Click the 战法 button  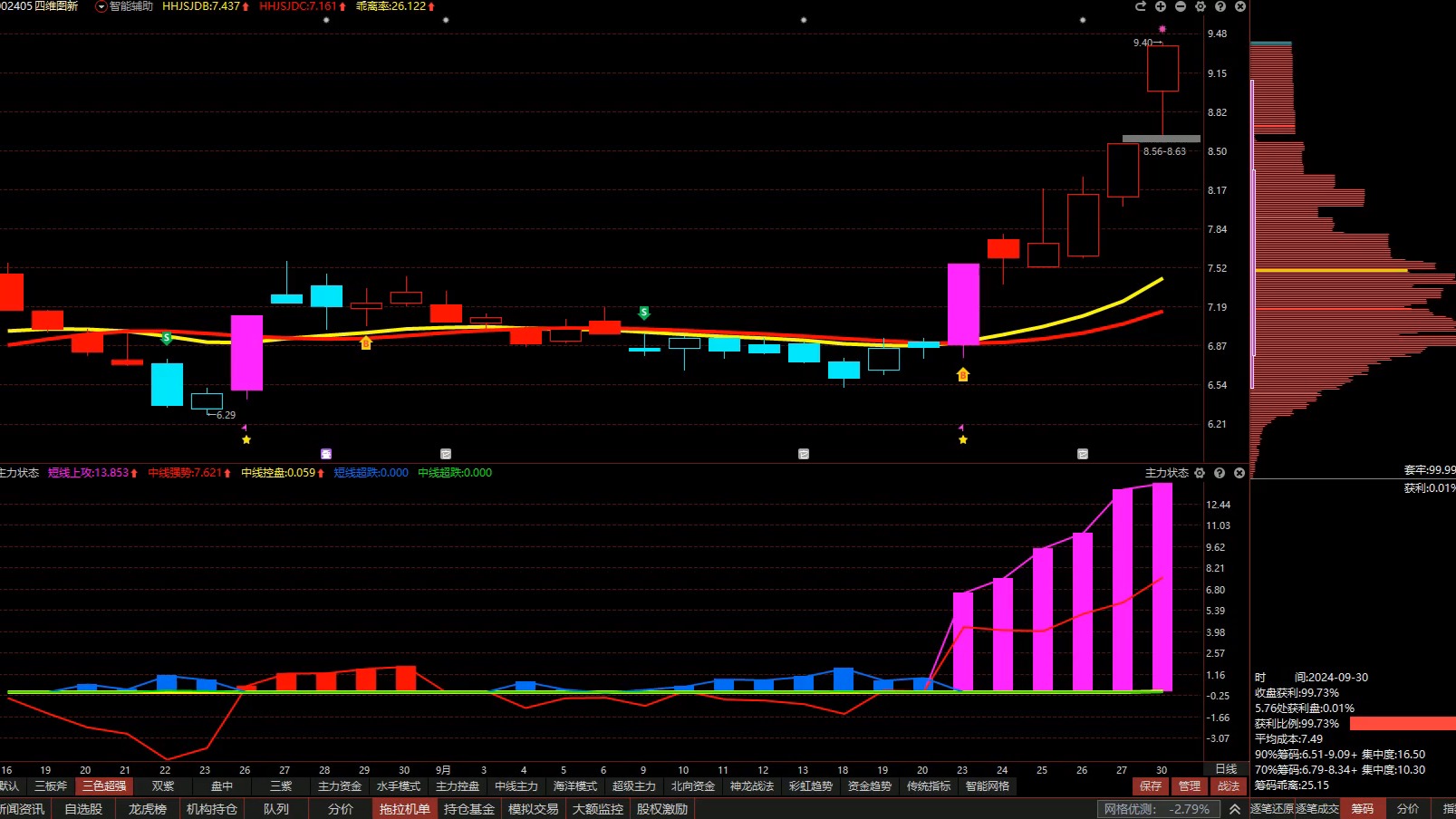tap(1229, 786)
